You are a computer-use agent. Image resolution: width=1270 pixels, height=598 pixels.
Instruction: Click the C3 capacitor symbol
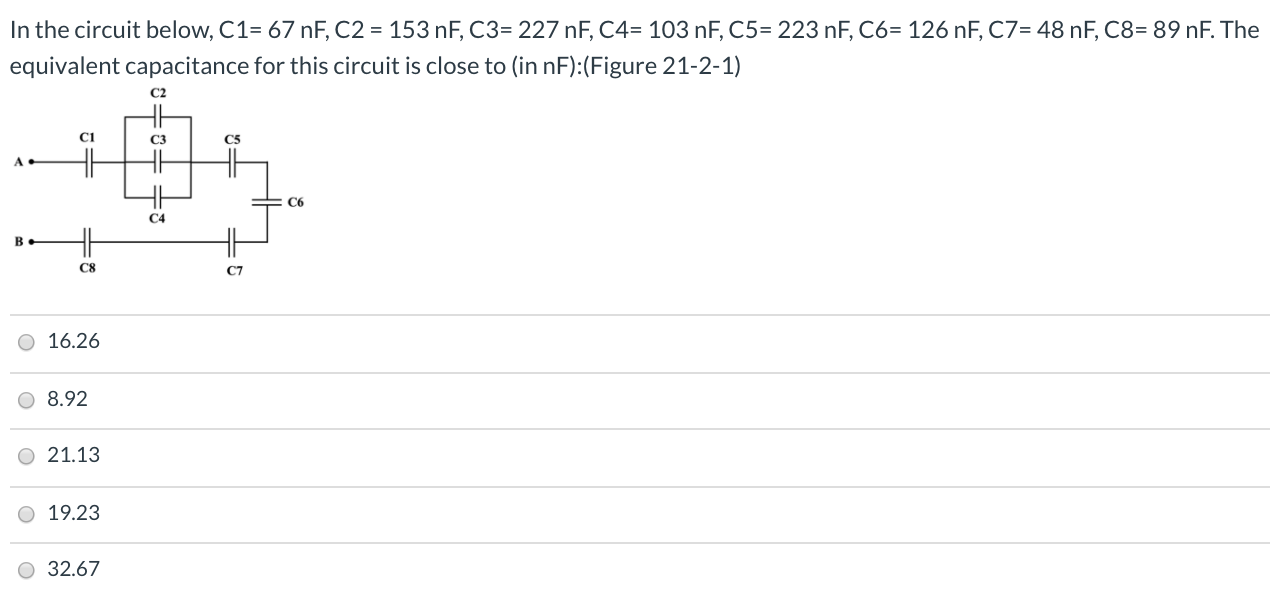tap(158, 162)
